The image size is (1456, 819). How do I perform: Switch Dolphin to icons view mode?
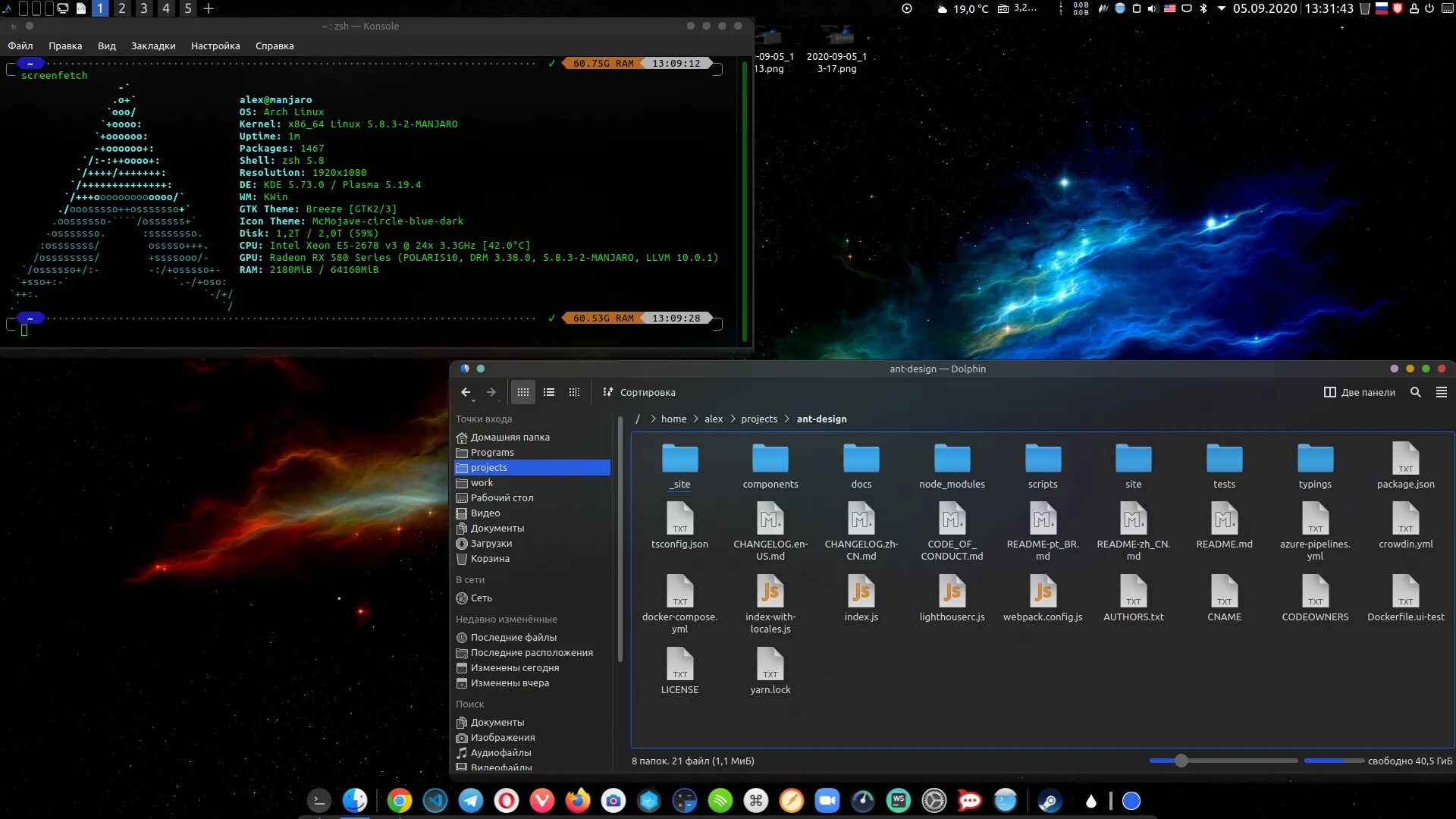coord(523,392)
